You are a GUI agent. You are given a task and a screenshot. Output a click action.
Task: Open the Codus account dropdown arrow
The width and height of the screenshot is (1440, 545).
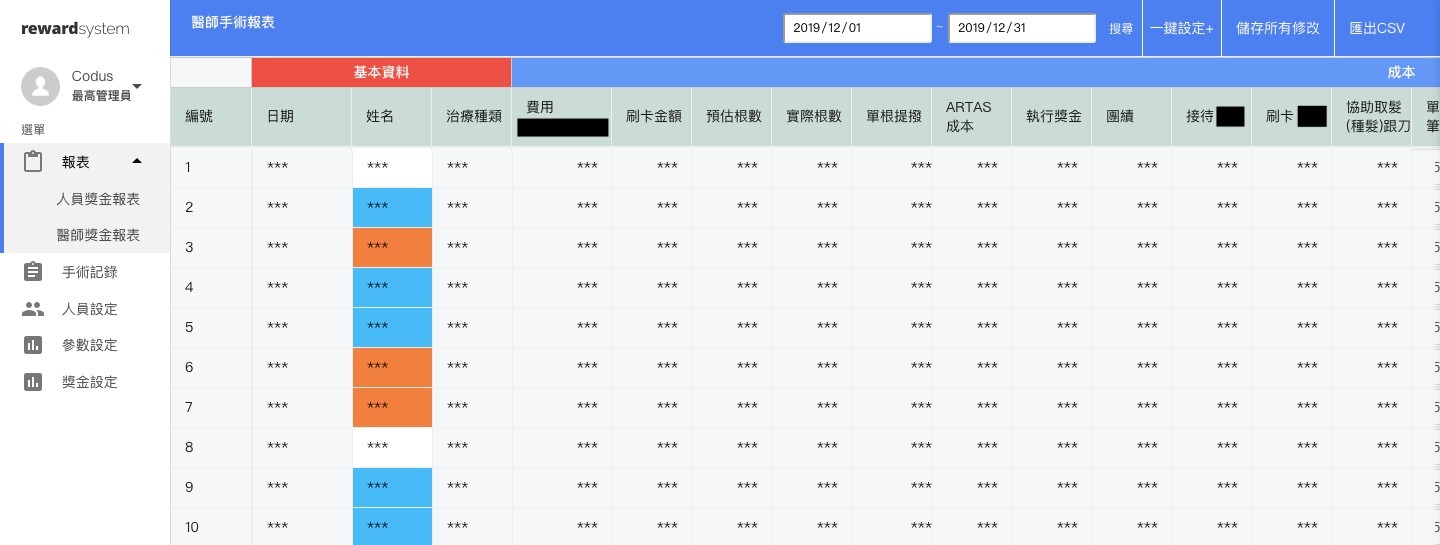tap(137, 87)
